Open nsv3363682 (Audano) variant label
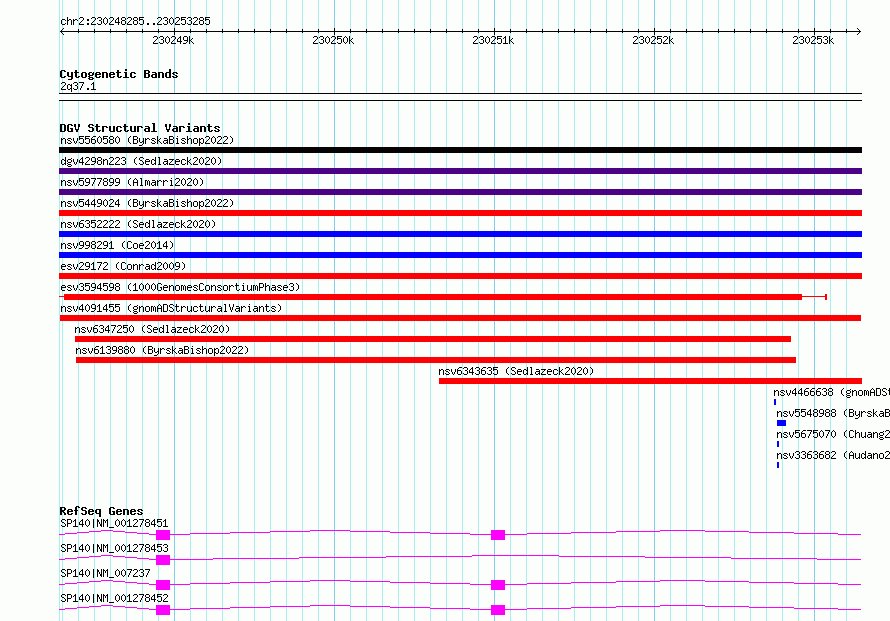The image size is (890, 621). pos(833,455)
